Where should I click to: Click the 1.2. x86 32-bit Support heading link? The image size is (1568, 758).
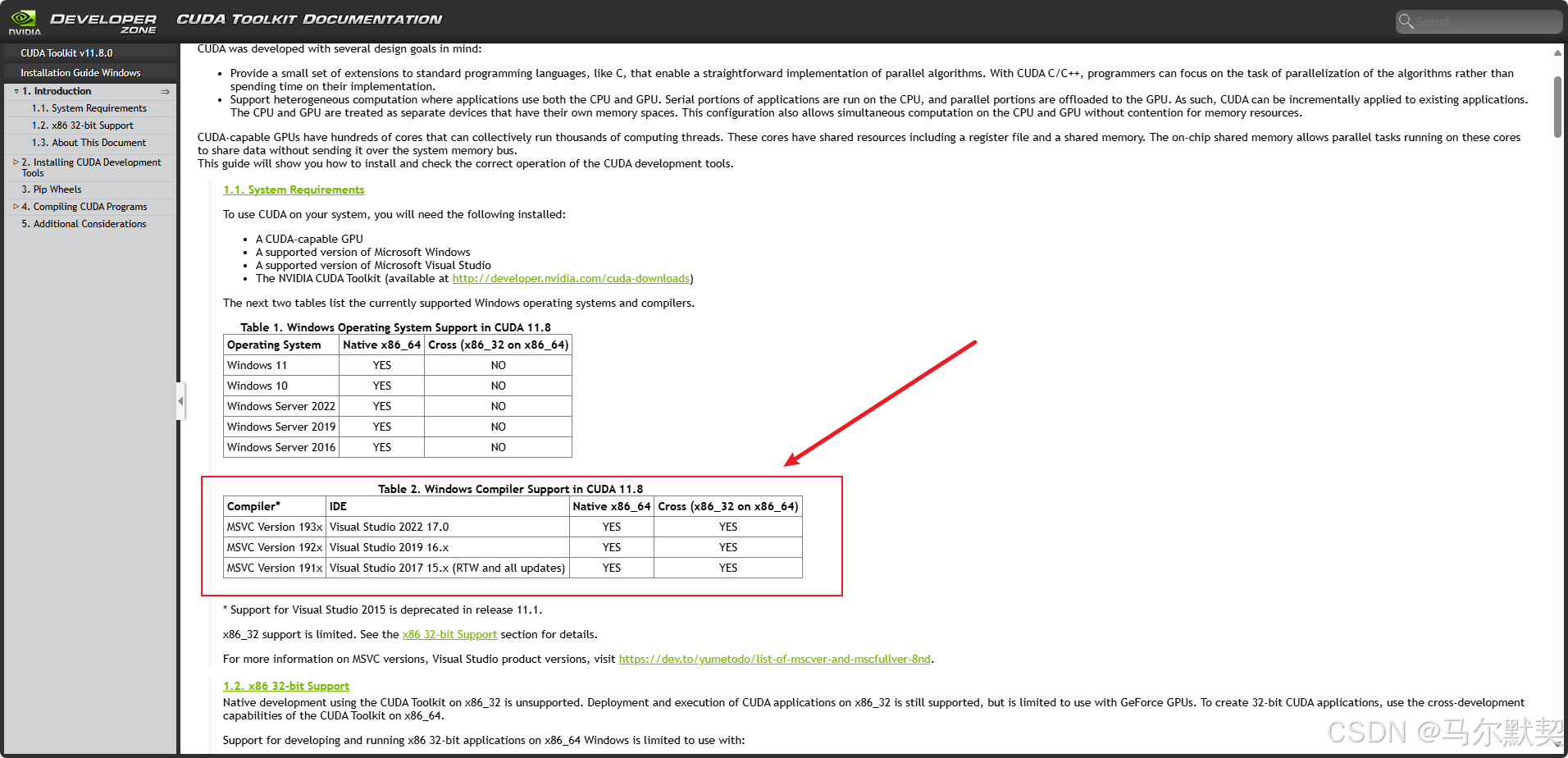click(x=286, y=687)
